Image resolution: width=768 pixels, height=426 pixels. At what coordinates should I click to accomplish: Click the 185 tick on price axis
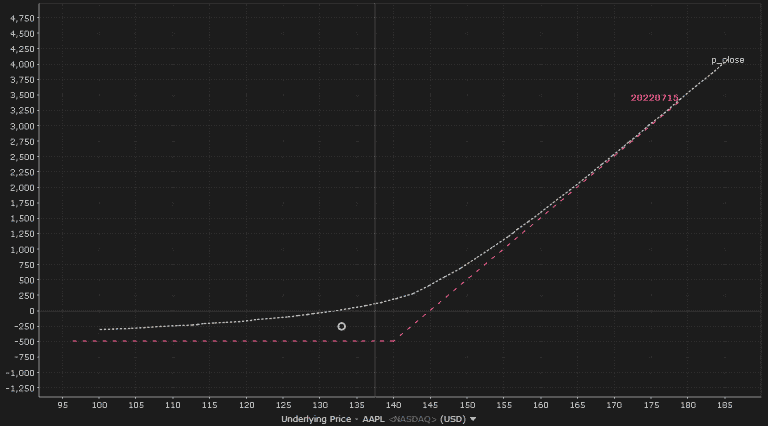[724, 405]
